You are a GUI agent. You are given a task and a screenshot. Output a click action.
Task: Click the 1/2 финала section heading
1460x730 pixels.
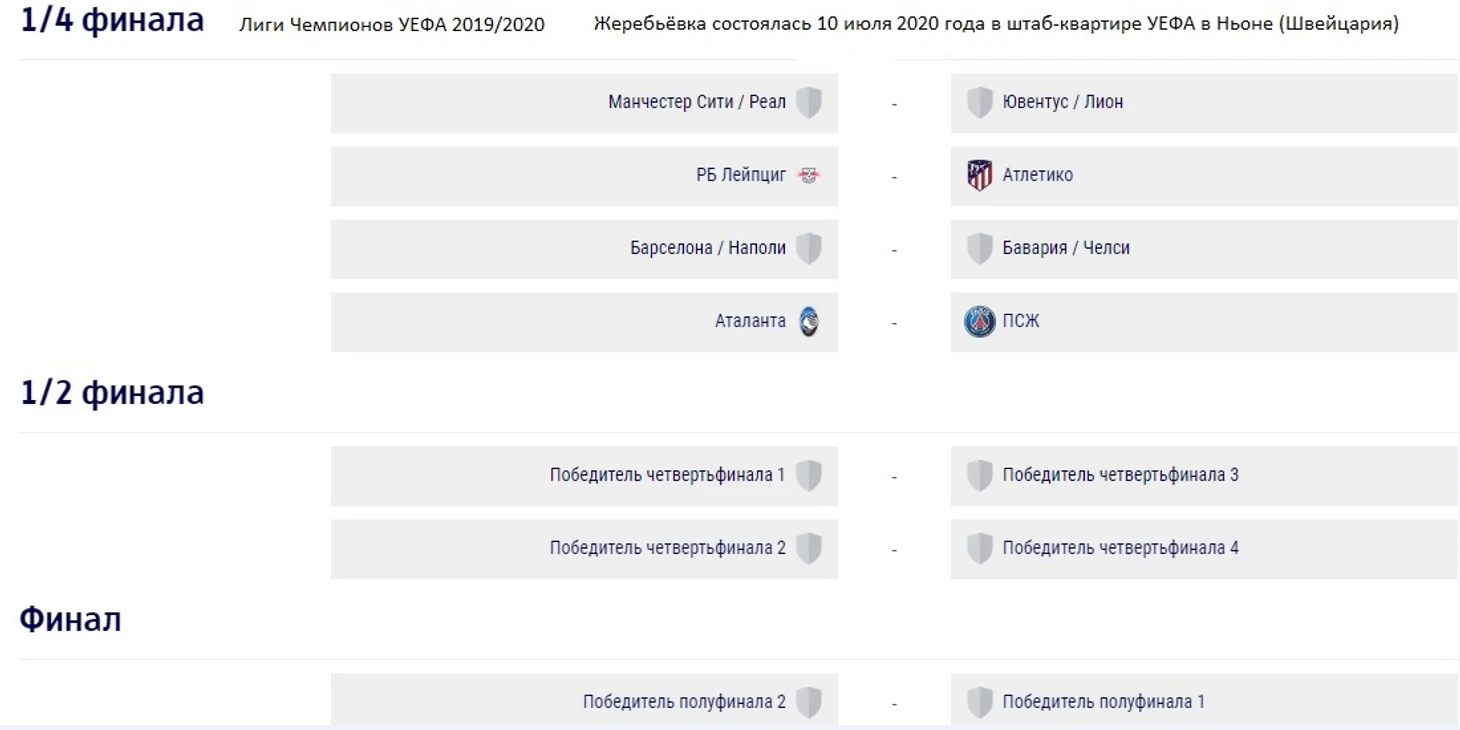(x=112, y=393)
